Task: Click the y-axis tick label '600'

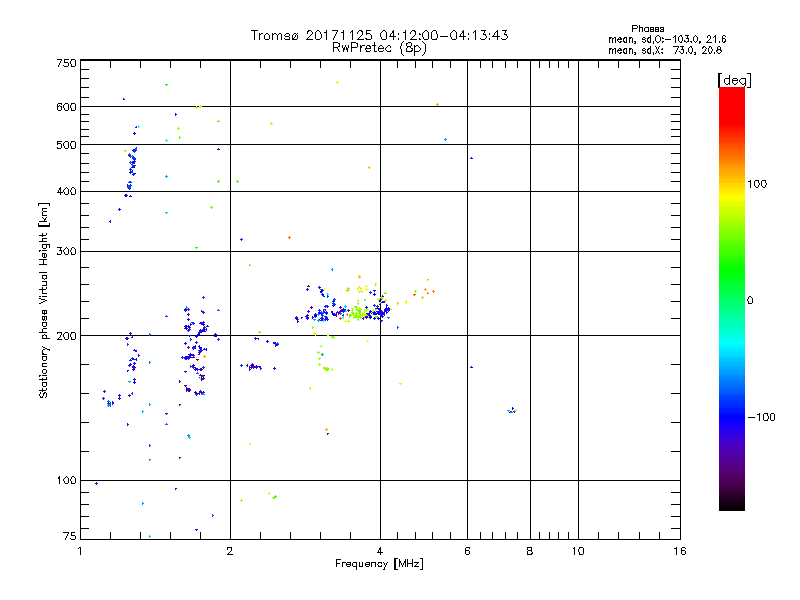Action: (66, 107)
